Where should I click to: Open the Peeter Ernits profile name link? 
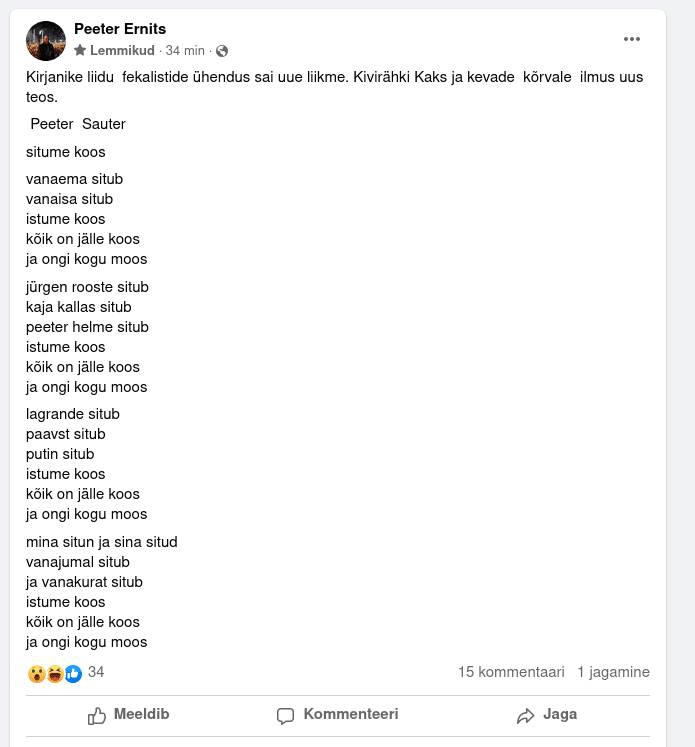click(120, 30)
